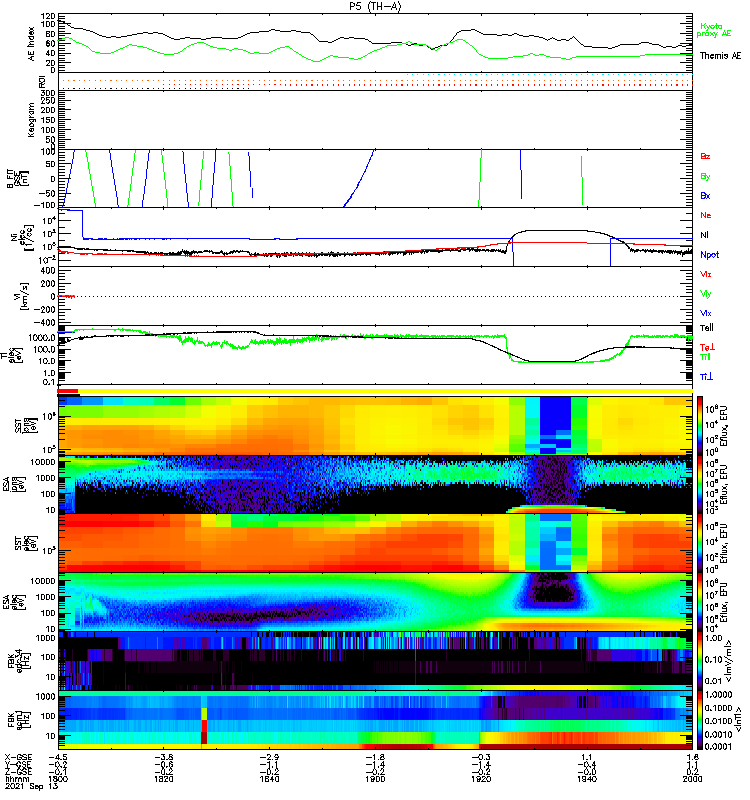Screen dimensions: 750x800
Task: Click the 1900 time tick label
Action: [375, 779]
